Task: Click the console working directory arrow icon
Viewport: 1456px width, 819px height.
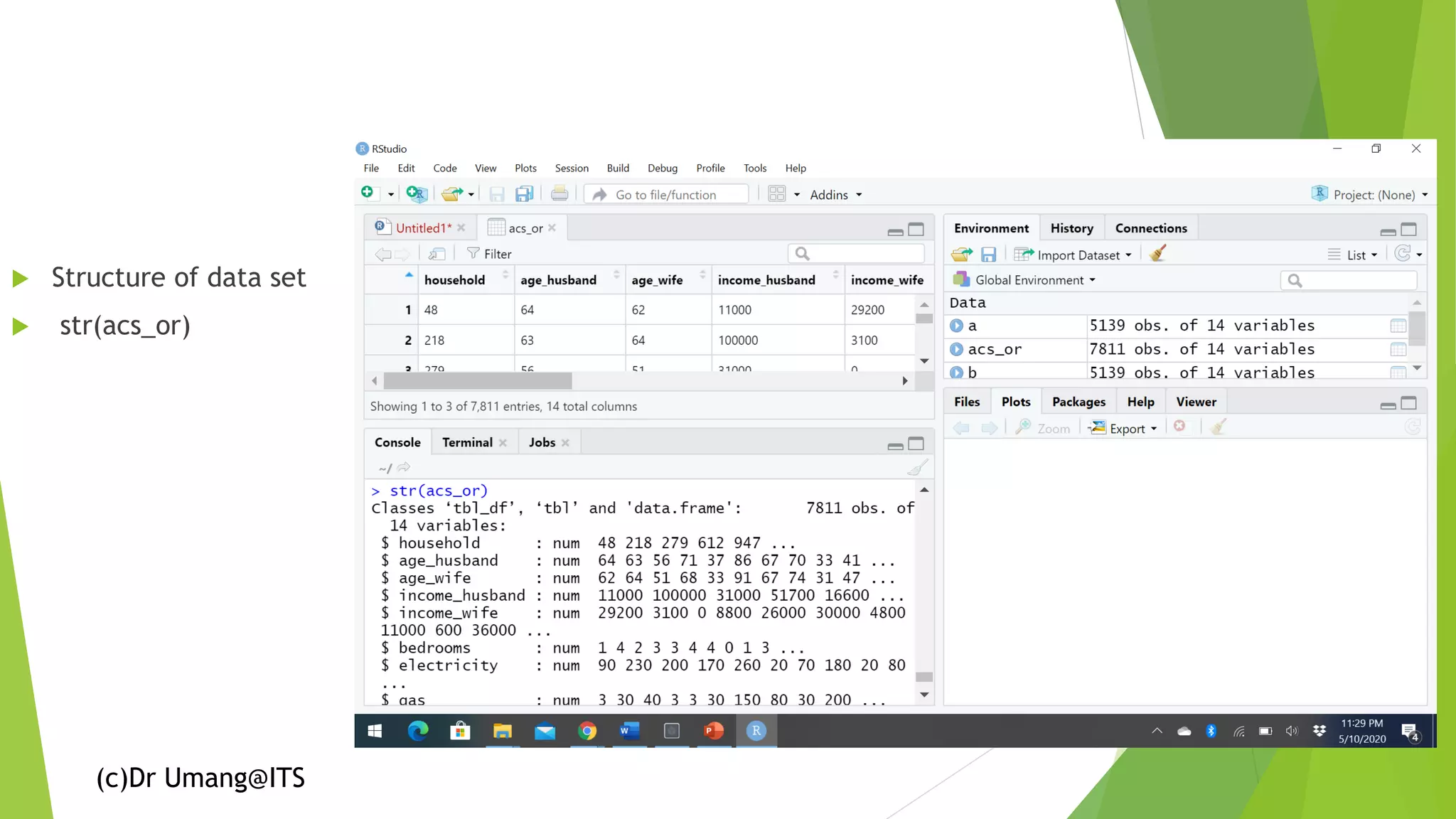Action: [404, 467]
